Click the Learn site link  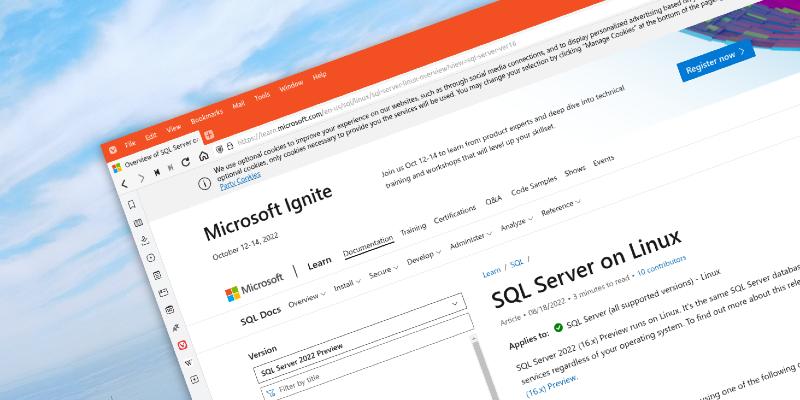[319, 263]
